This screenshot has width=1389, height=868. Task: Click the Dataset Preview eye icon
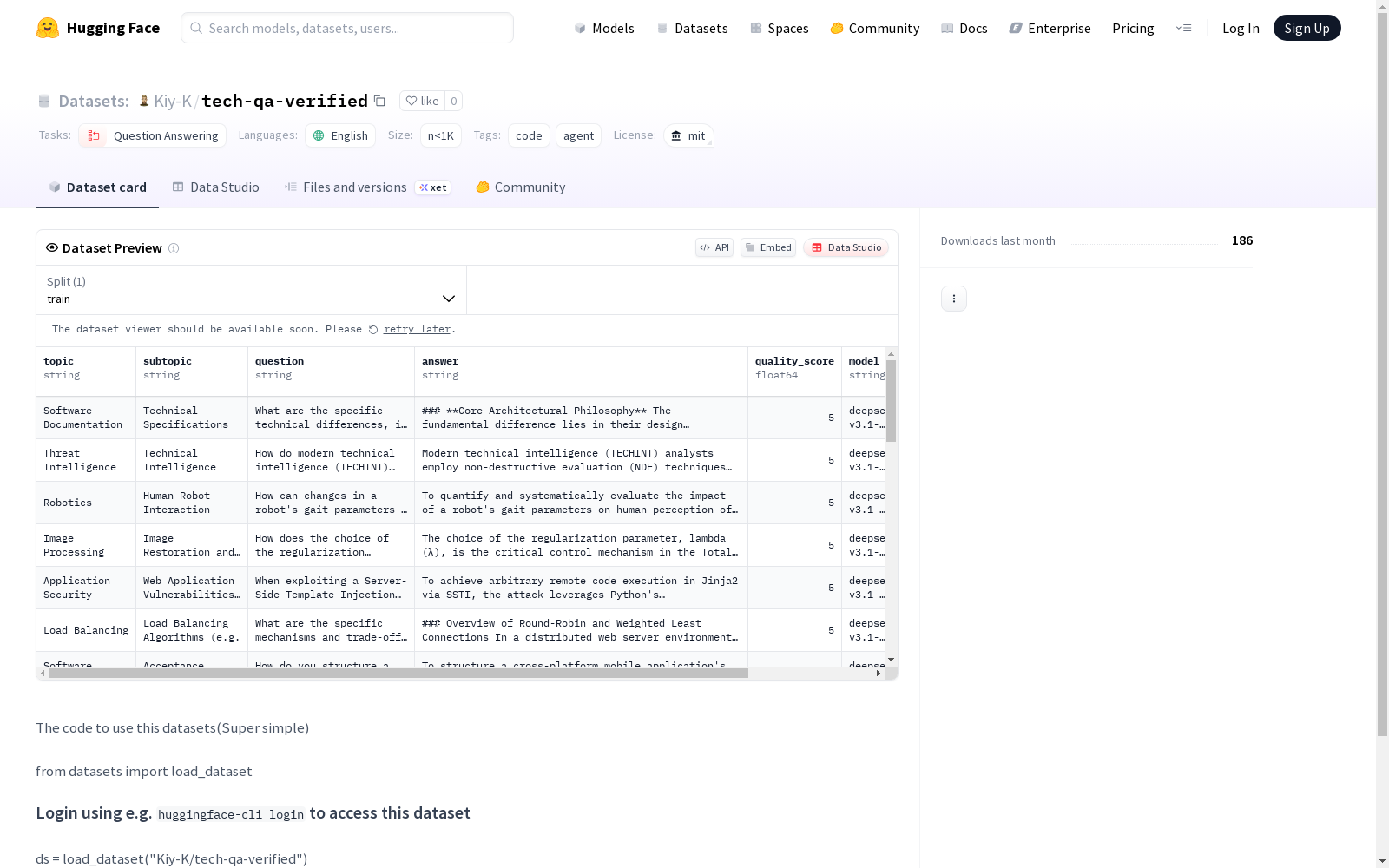pos(52,247)
